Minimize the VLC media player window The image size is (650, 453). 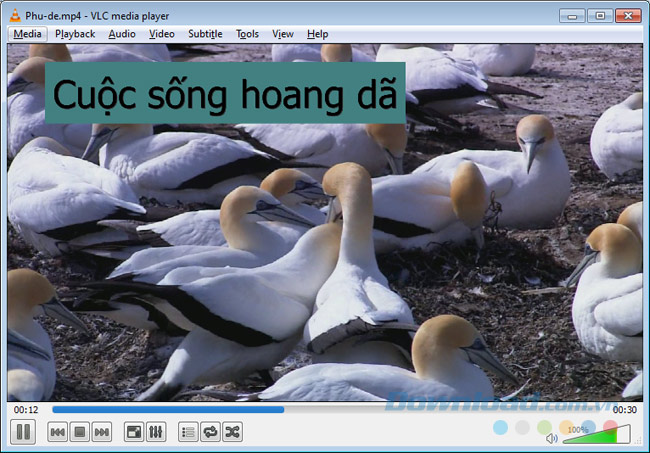(572, 16)
